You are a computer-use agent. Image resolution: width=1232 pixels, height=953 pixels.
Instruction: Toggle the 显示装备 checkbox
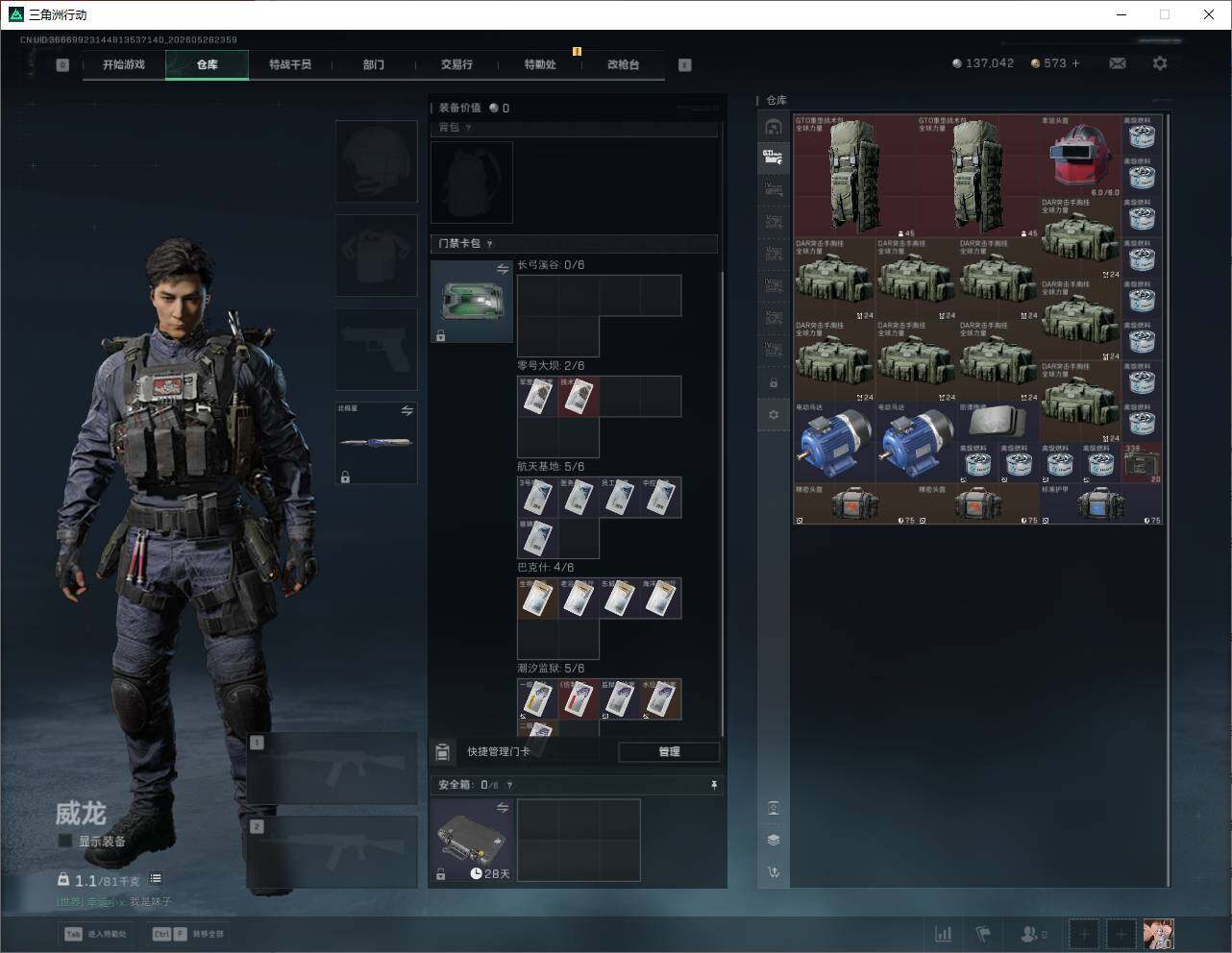(65, 841)
